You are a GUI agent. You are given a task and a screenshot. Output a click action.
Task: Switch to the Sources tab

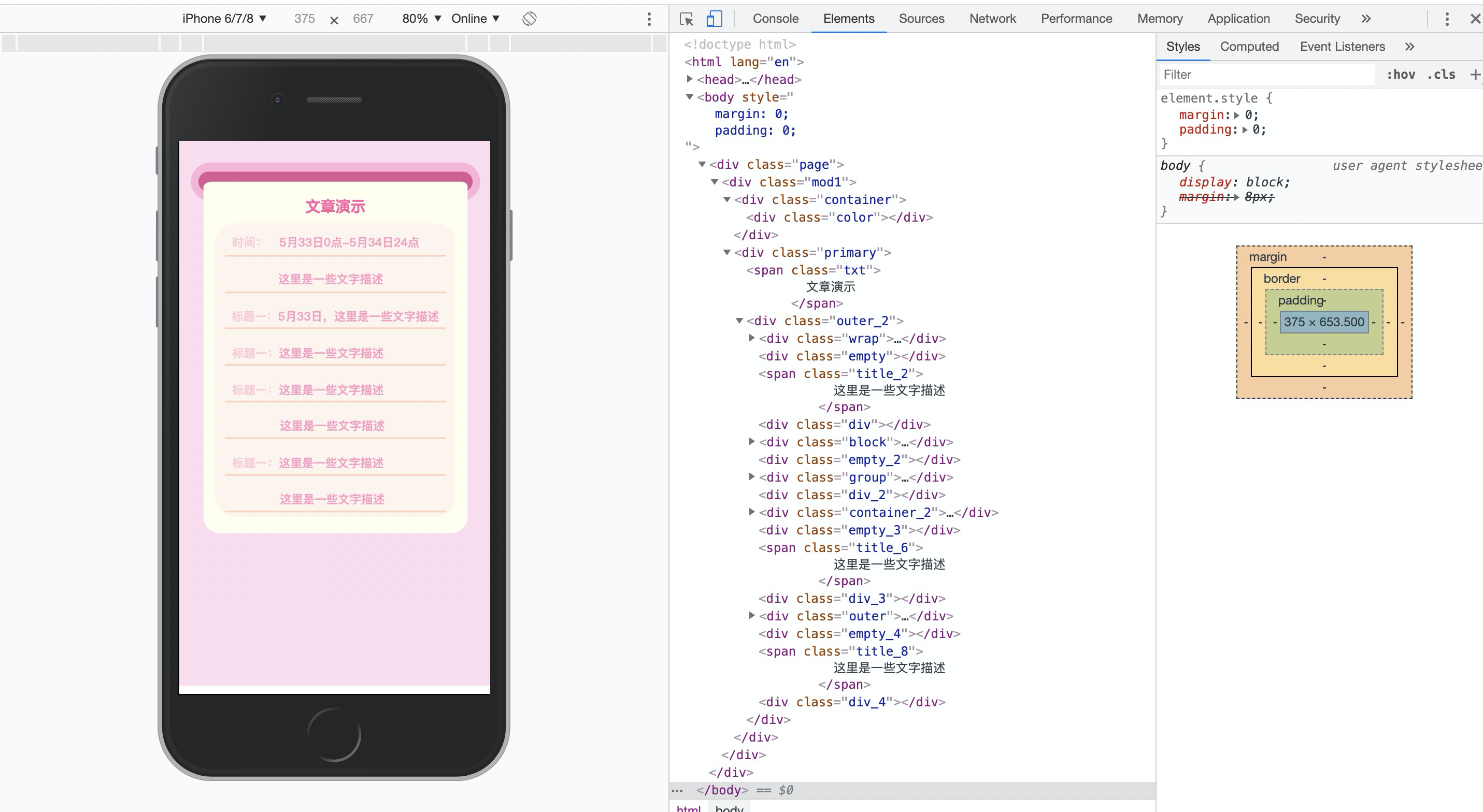coord(922,19)
